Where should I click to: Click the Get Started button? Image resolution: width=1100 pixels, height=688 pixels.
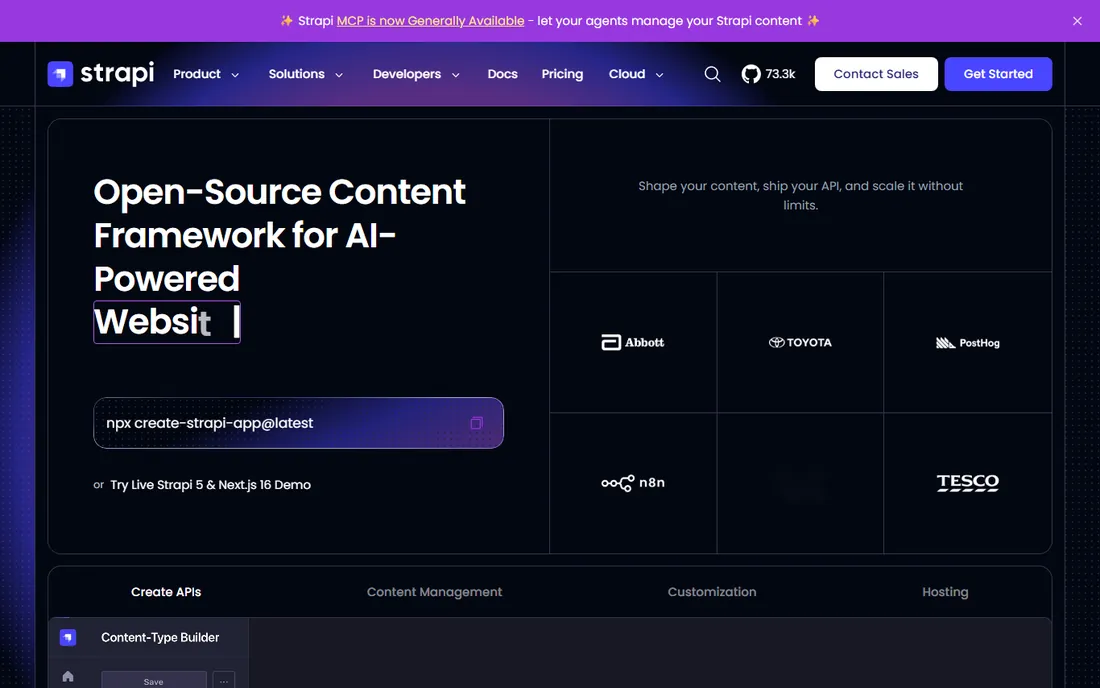point(998,74)
